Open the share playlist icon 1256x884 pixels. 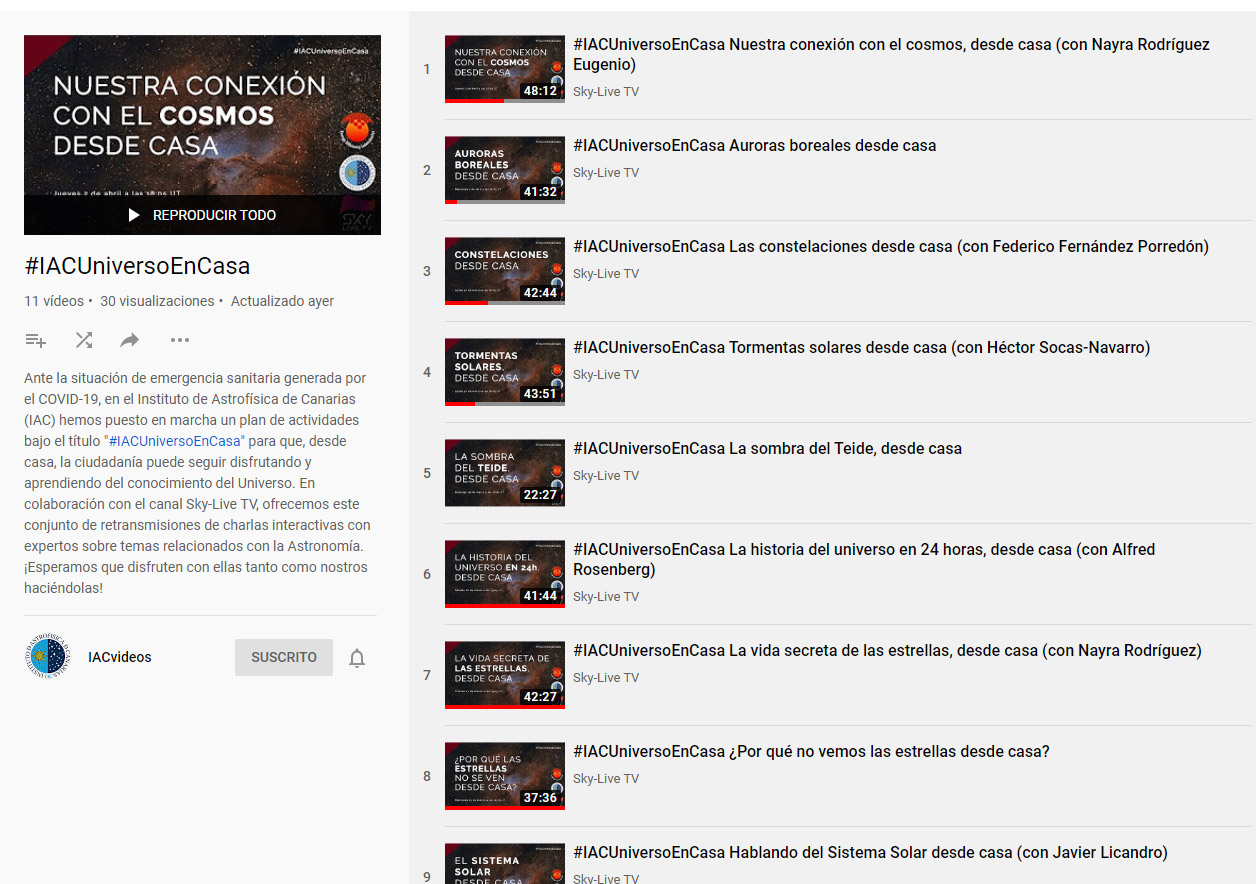(129, 340)
